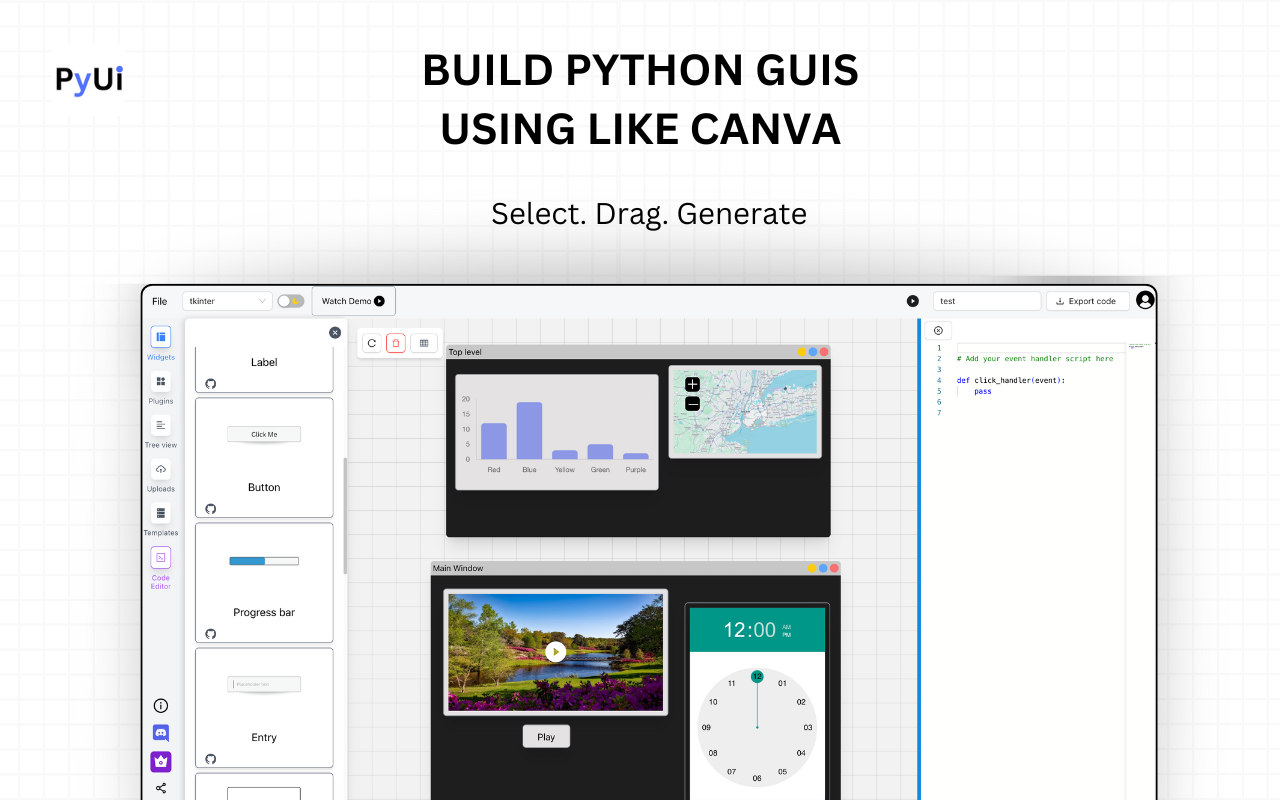This screenshot has height=800, width=1280.
Task: Click the share icon in sidebar
Action: pos(160,788)
